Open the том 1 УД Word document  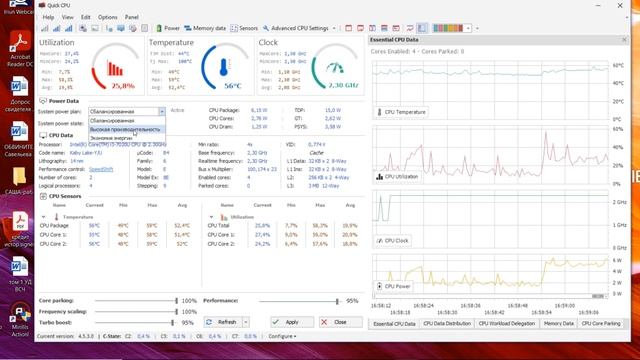[x=19, y=274]
